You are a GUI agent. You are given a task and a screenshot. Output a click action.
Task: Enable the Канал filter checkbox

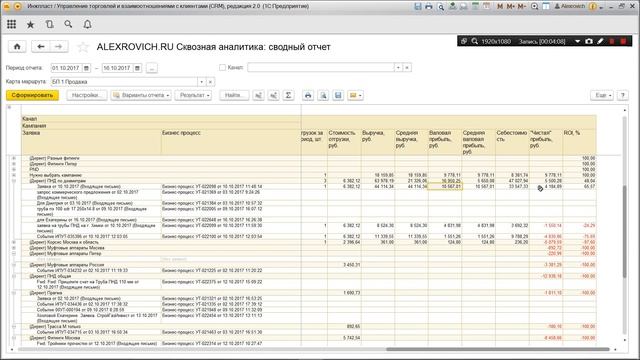pos(222,68)
